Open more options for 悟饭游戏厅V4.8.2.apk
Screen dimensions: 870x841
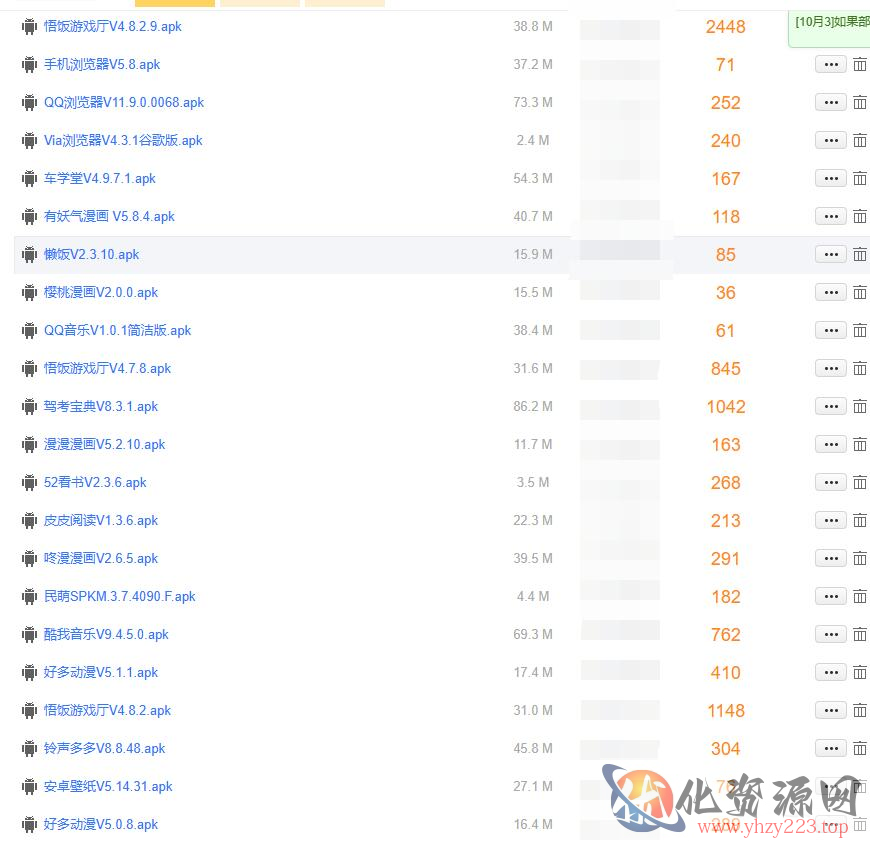tap(831, 711)
